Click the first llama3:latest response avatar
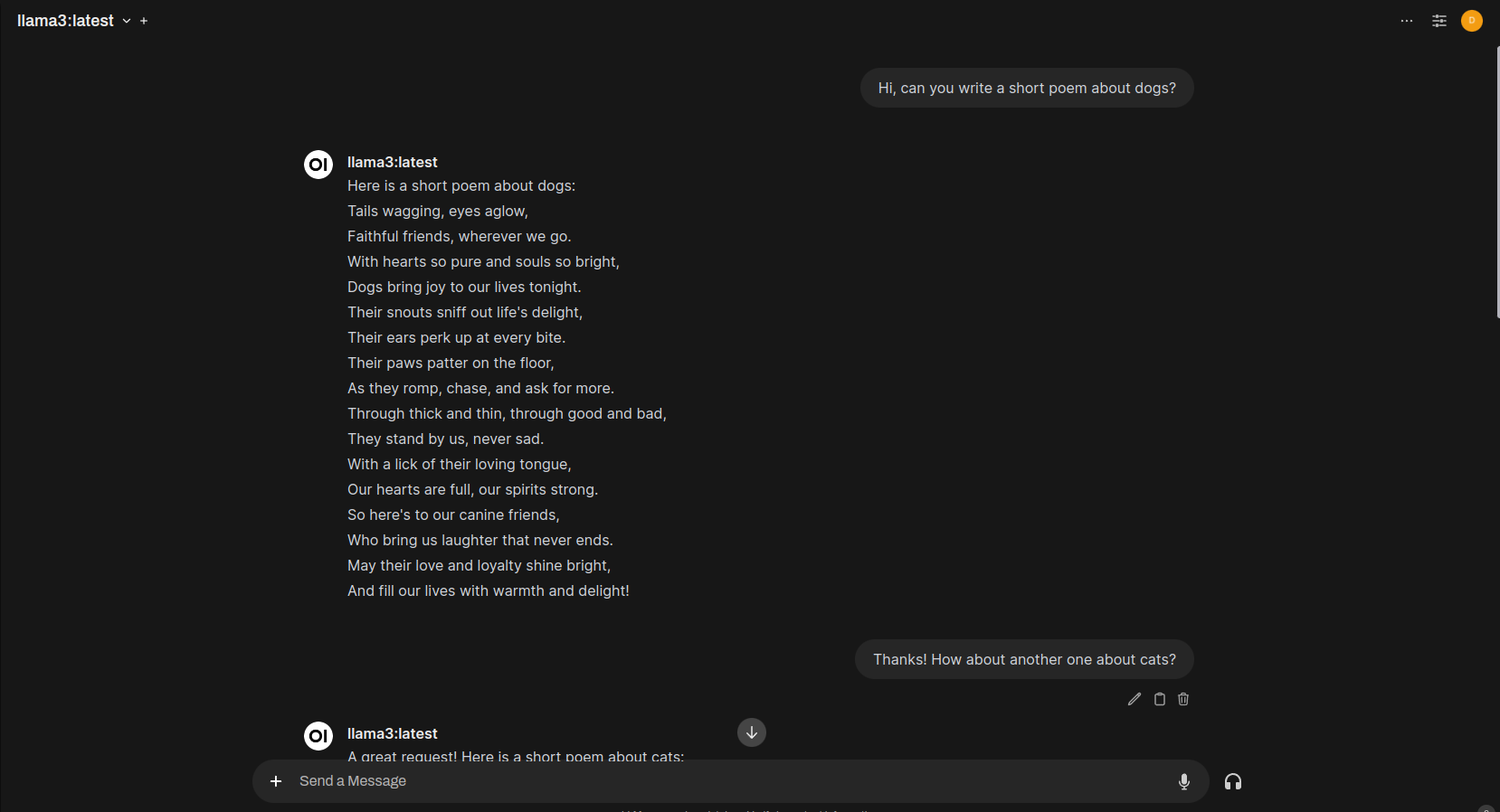Image resolution: width=1500 pixels, height=812 pixels. (318, 165)
